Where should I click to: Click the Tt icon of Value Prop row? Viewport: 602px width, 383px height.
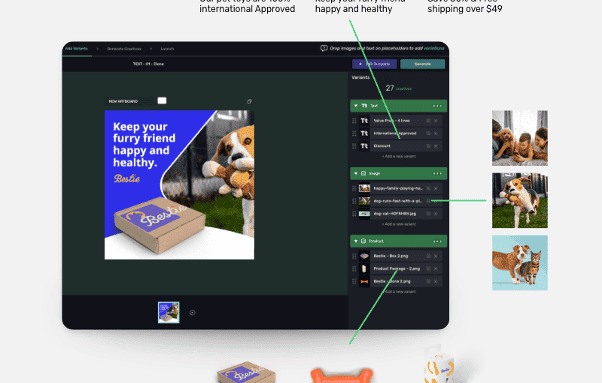(x=364, y=121)
